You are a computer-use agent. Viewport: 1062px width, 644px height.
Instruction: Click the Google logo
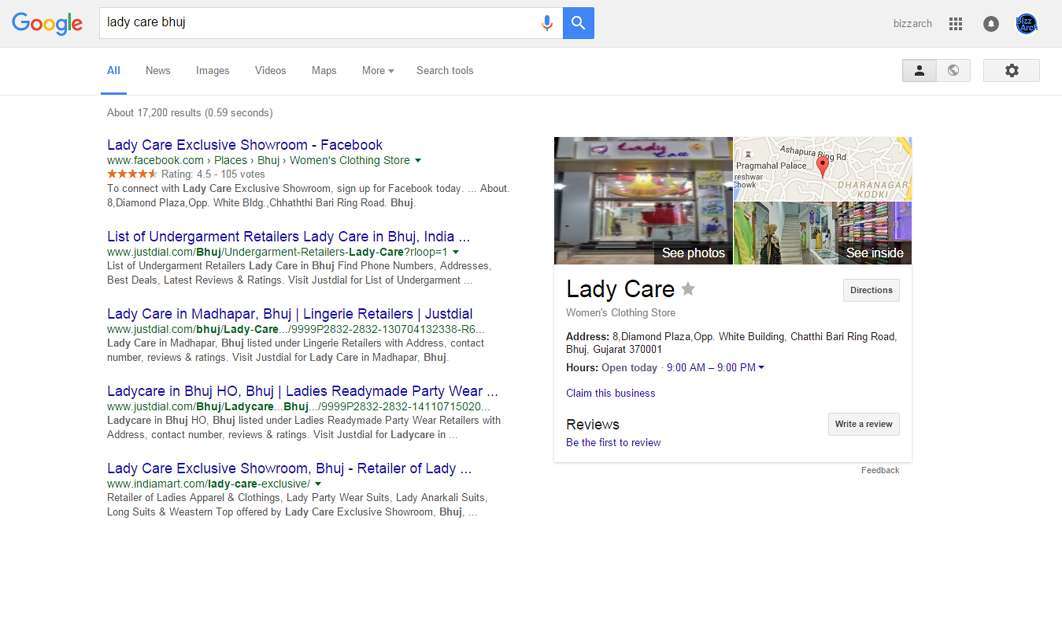point(47,24)
